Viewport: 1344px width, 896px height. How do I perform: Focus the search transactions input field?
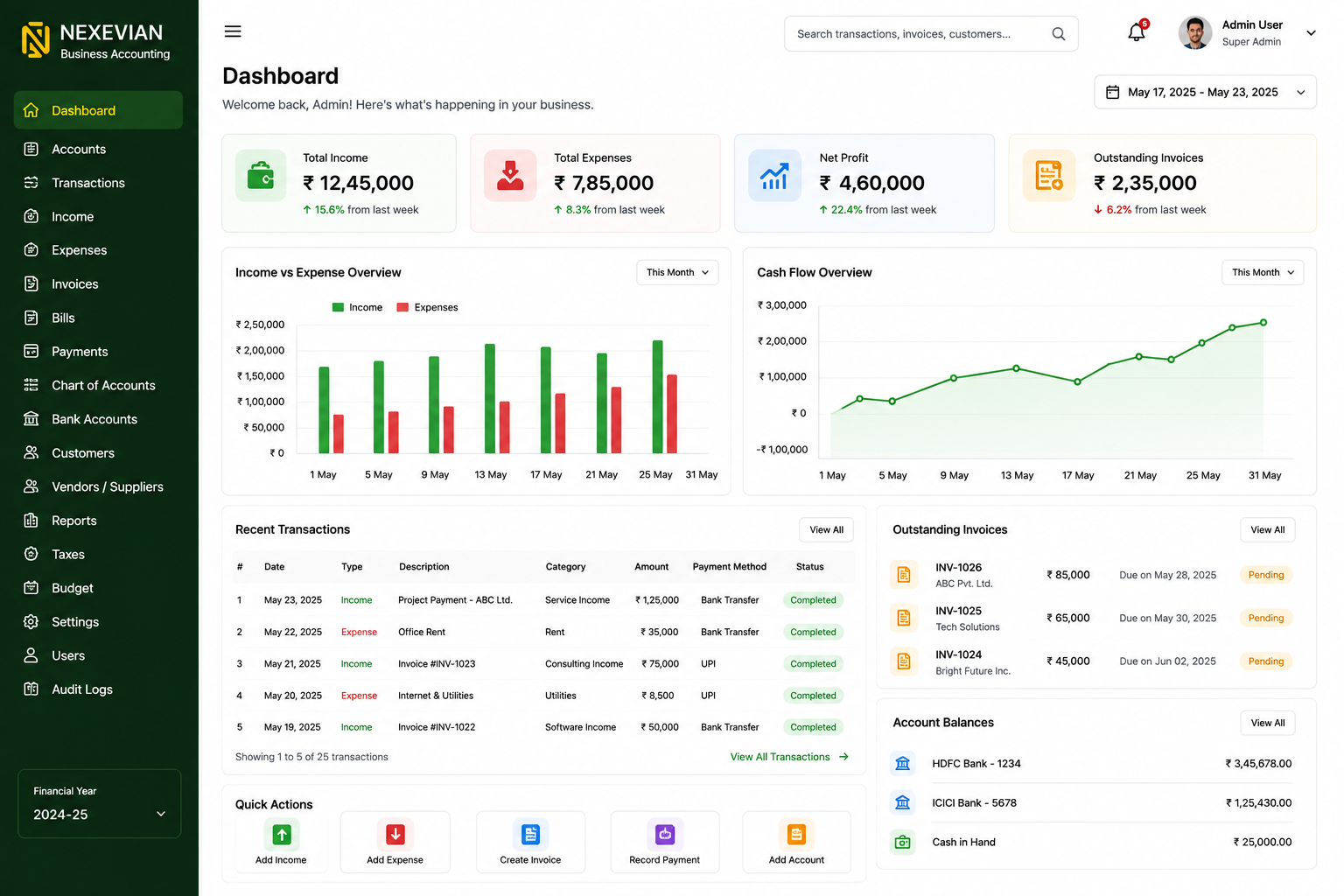click(x=931, y=34)
